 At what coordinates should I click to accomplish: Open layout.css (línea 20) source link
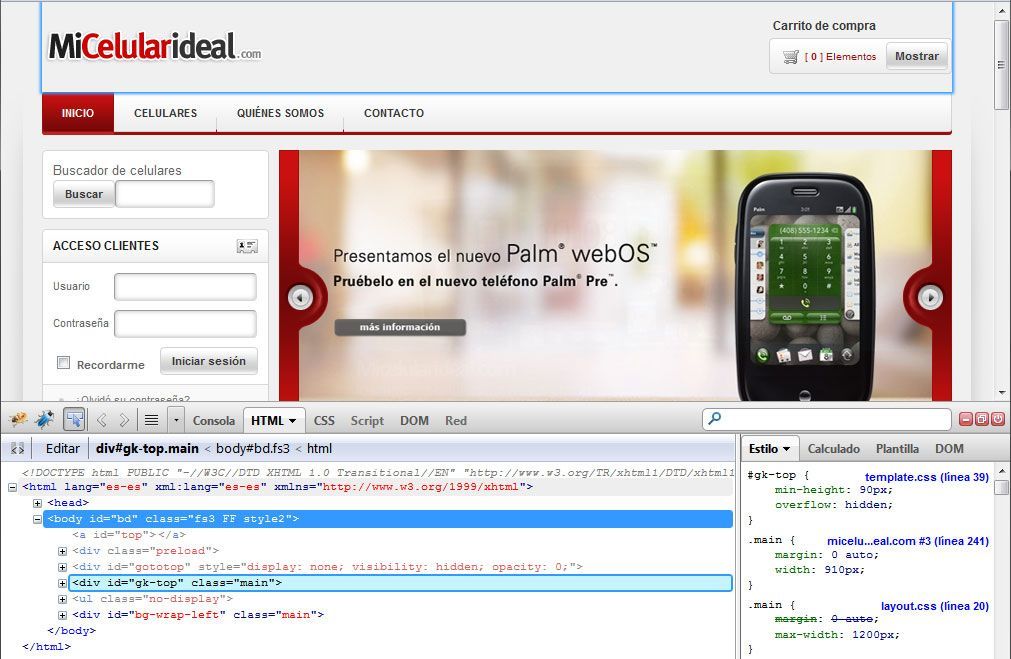935,606
